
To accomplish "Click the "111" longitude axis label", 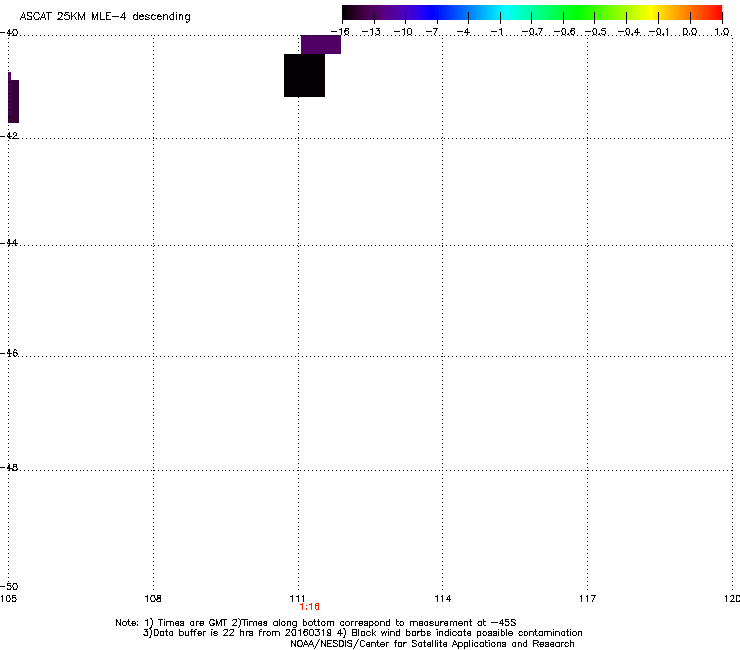I will pos(297,599).
